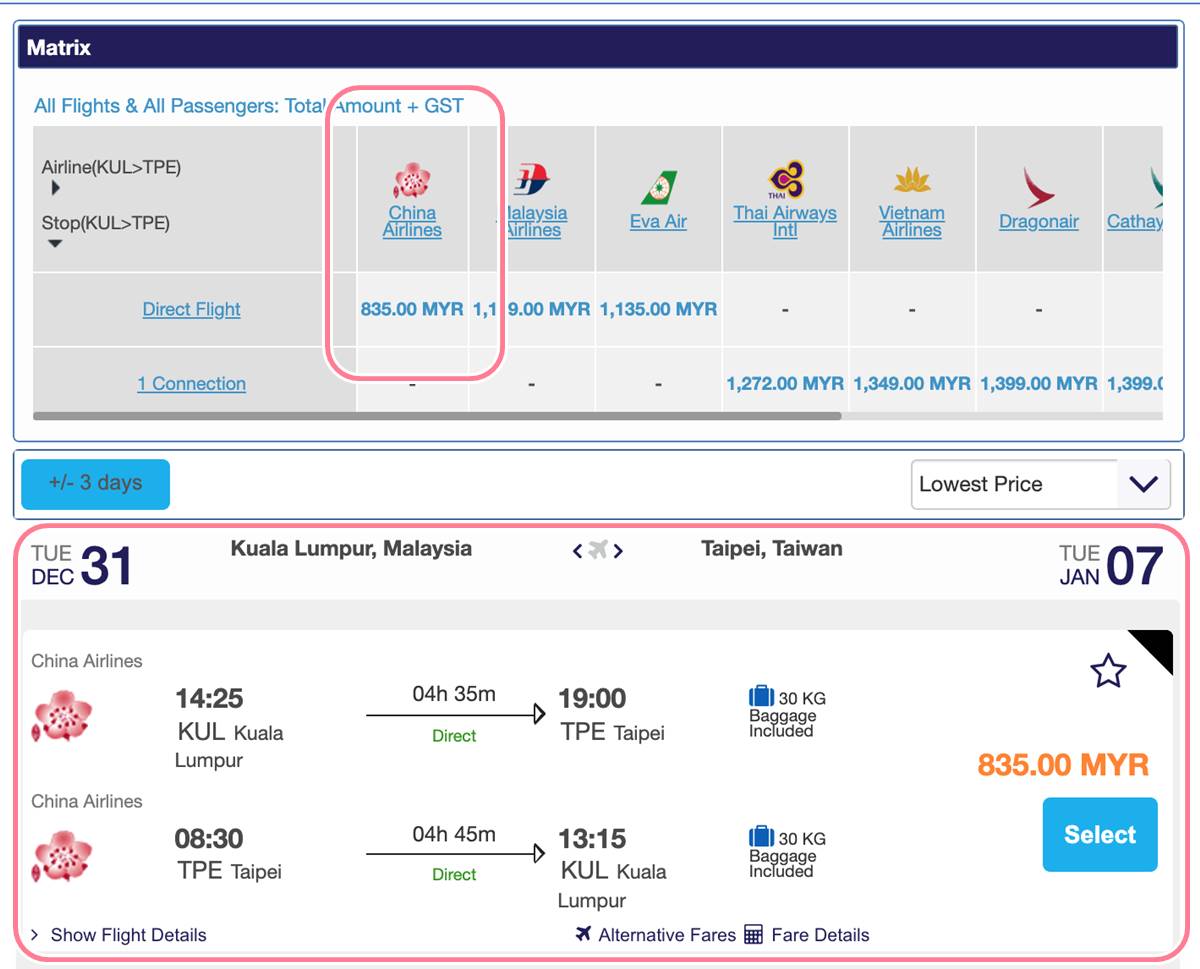
Task: Expand Airline(KUL>TPE) triangle arrow
Action: 55,188
